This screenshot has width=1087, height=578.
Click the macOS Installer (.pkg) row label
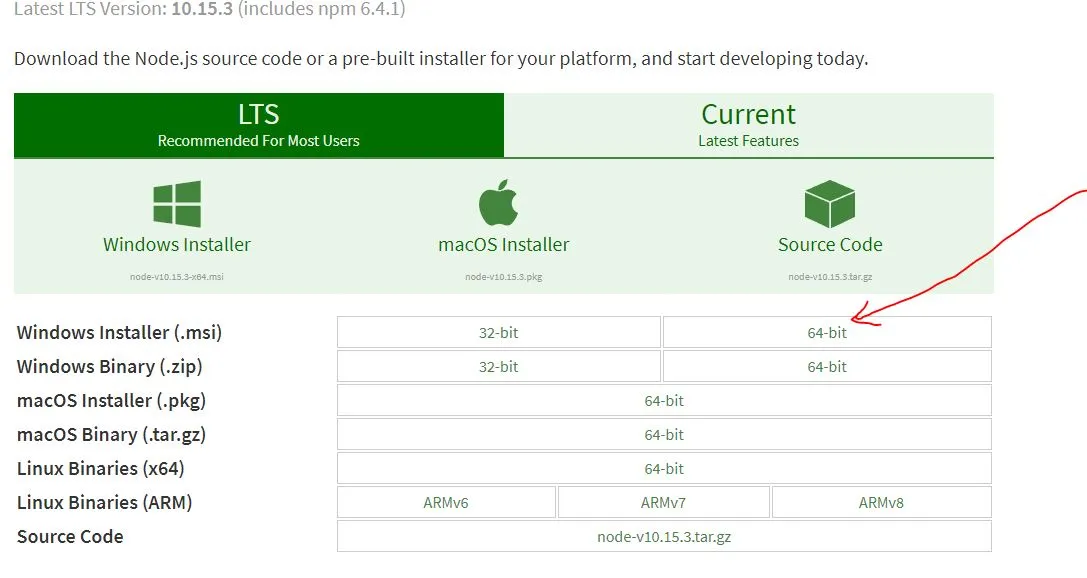pos(111,401)
